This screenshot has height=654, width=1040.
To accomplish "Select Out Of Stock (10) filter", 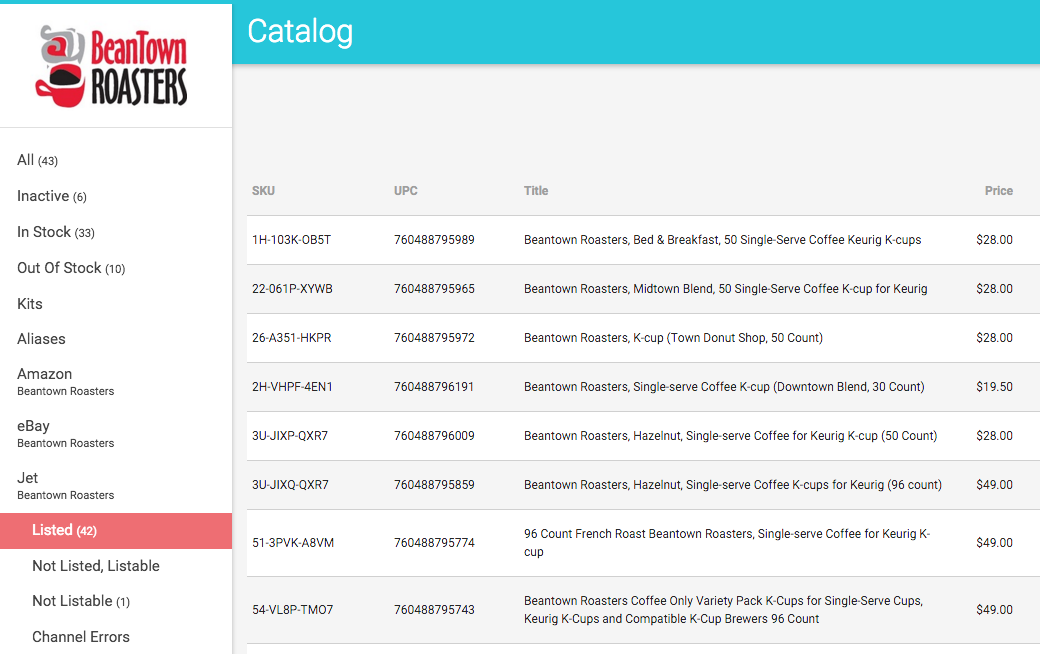I will [71, 268].
